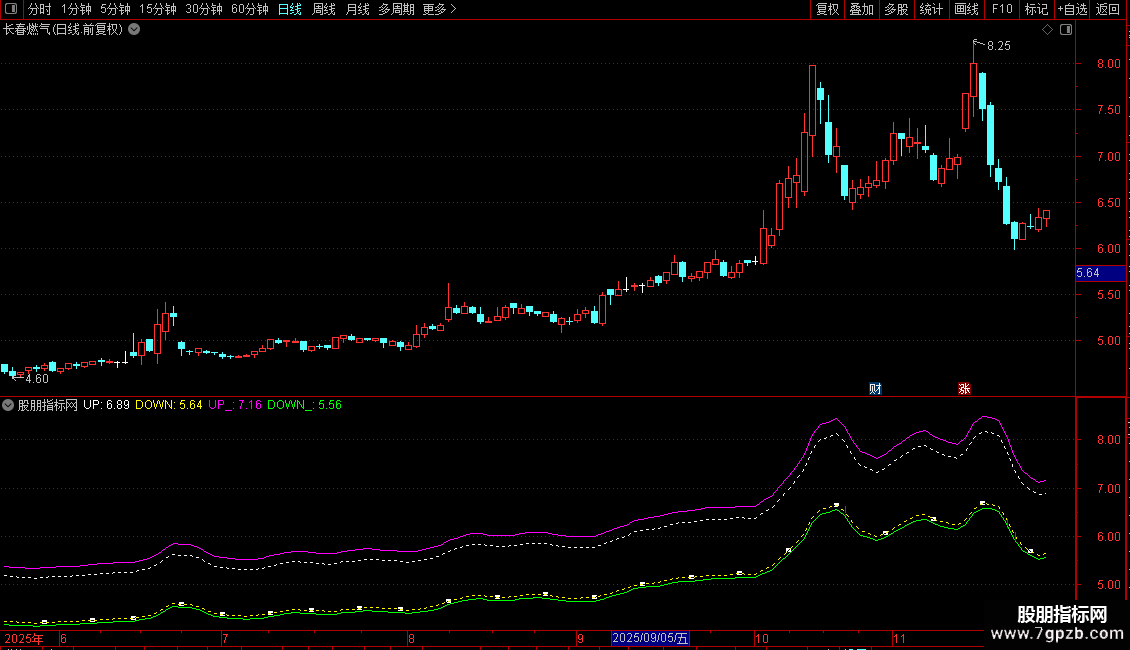Toggle the side panel icon near the price axis
Screen dimensions: 1130x650
point(1066,30)
